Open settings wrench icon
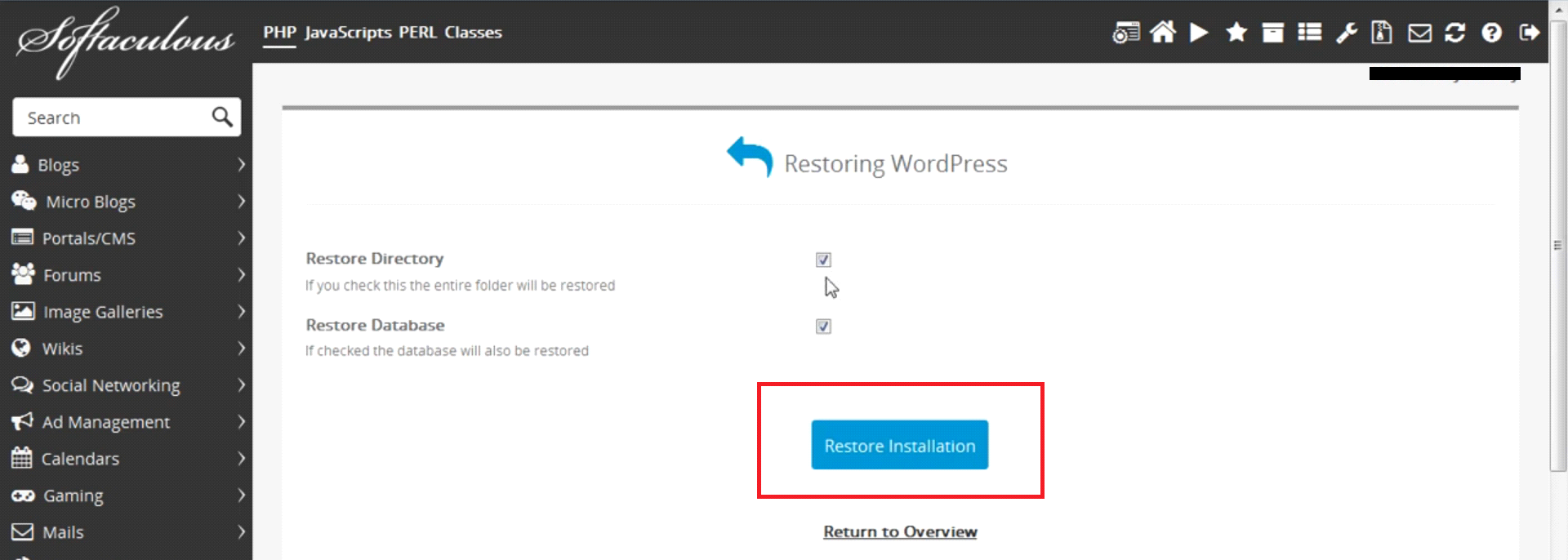The height and width of the screenshot is (560, 1568). click(1347, 33)
